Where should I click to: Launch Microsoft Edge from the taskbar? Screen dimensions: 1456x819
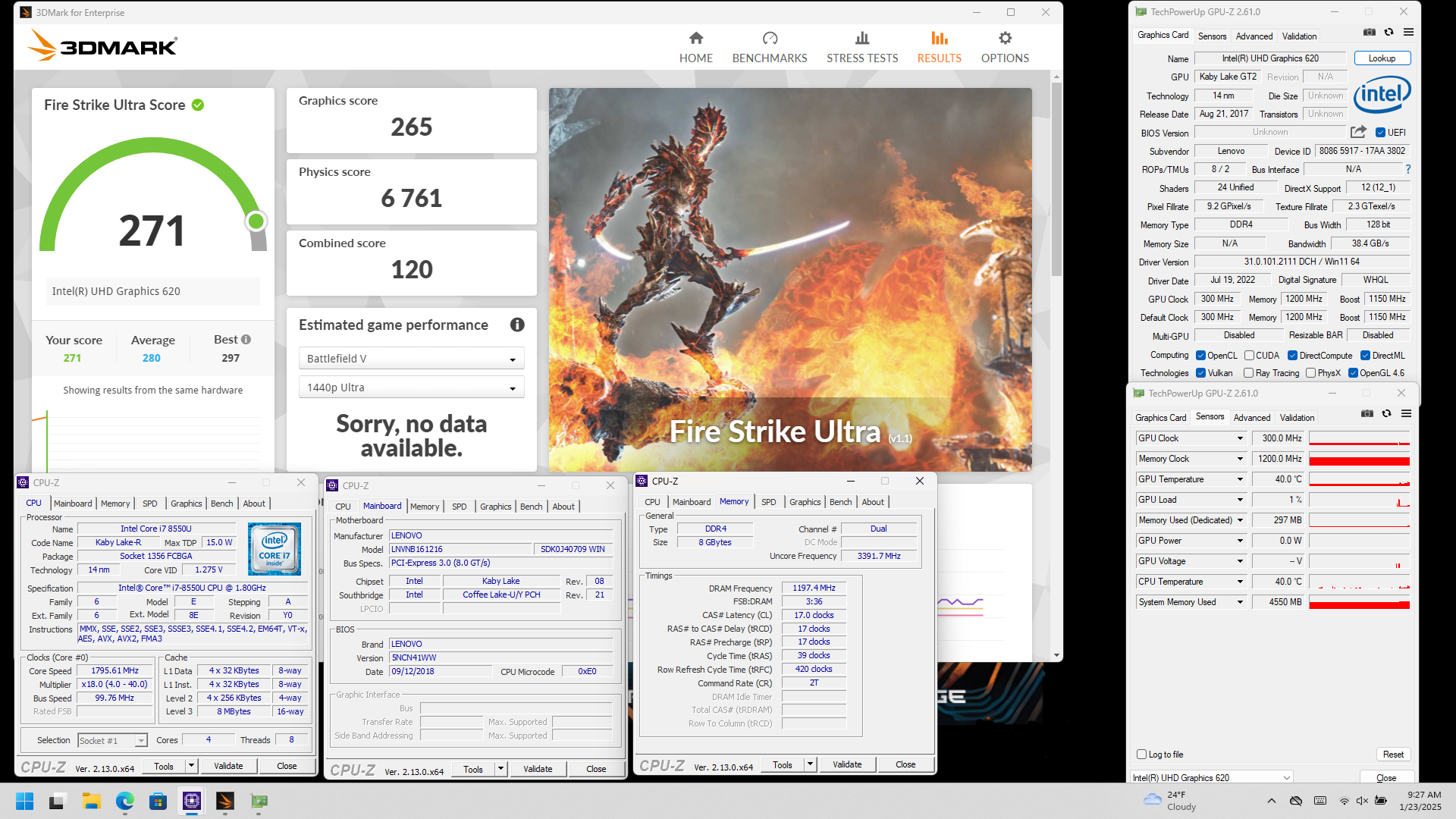coord(124,801)
